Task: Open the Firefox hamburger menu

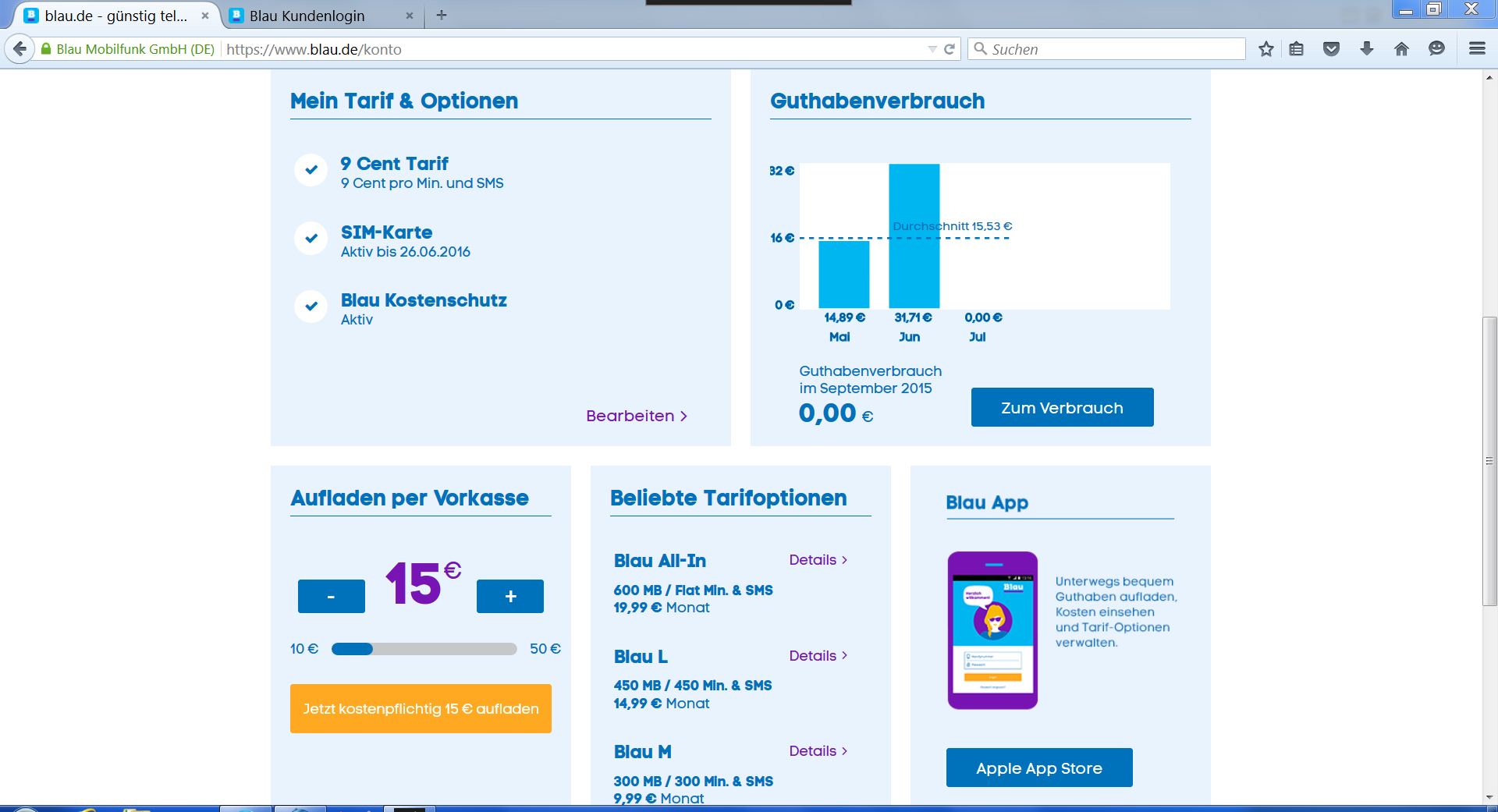Action: click(1476, 49)
